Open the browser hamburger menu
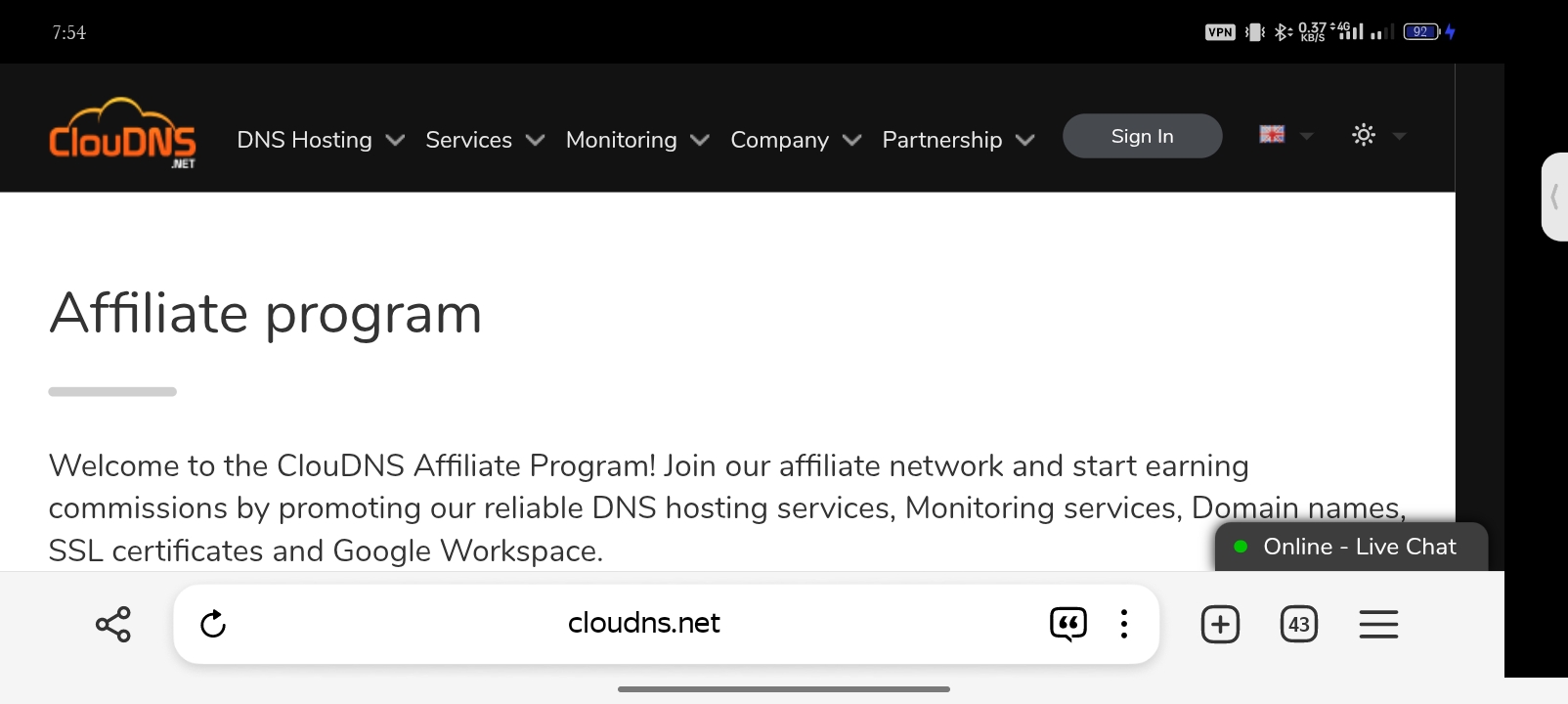This screenshot has width=1568, height=704. 1378,624
